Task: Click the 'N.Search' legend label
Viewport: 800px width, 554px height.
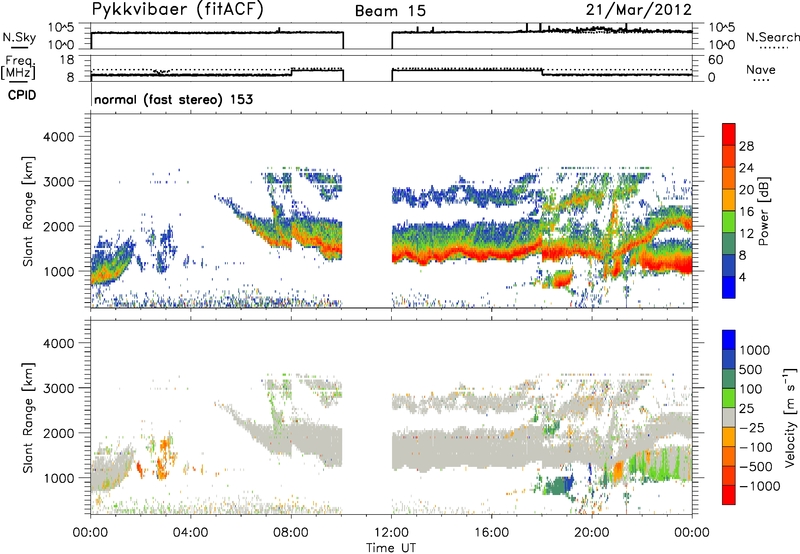Action: click(772, 37)
